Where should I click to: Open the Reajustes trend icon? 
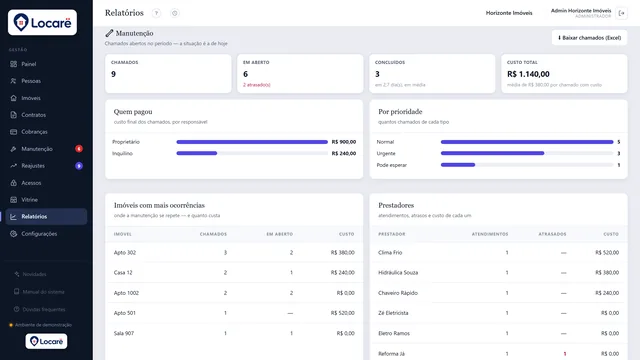pos(13,166)
